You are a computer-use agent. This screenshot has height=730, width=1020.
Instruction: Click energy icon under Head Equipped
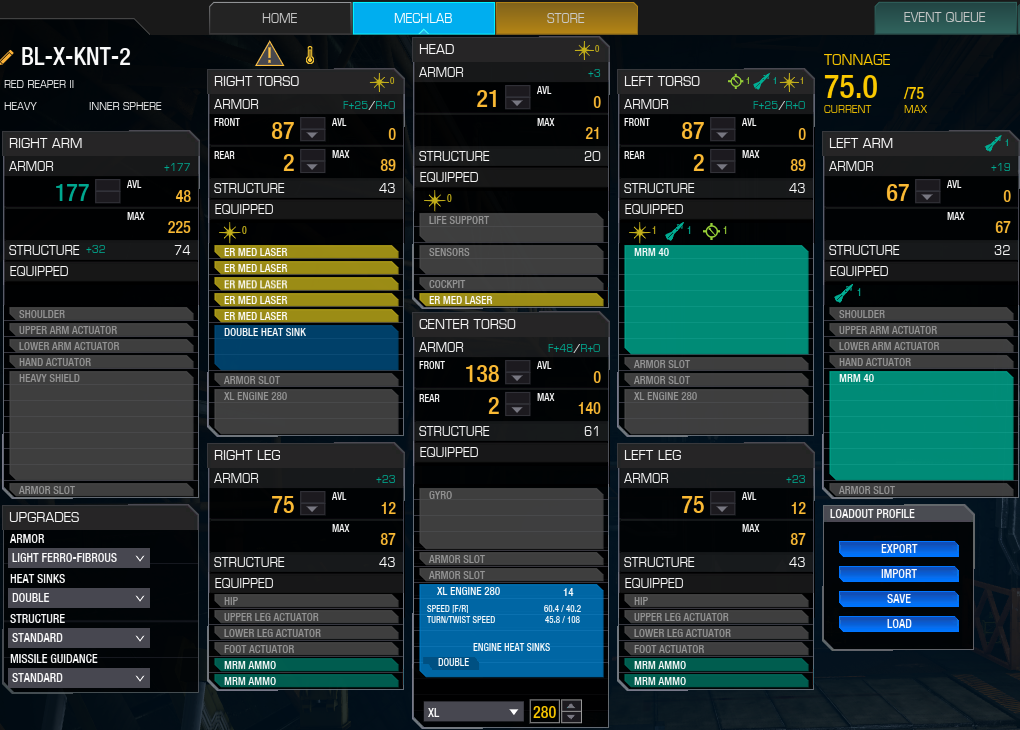click(x=435, y=200)
